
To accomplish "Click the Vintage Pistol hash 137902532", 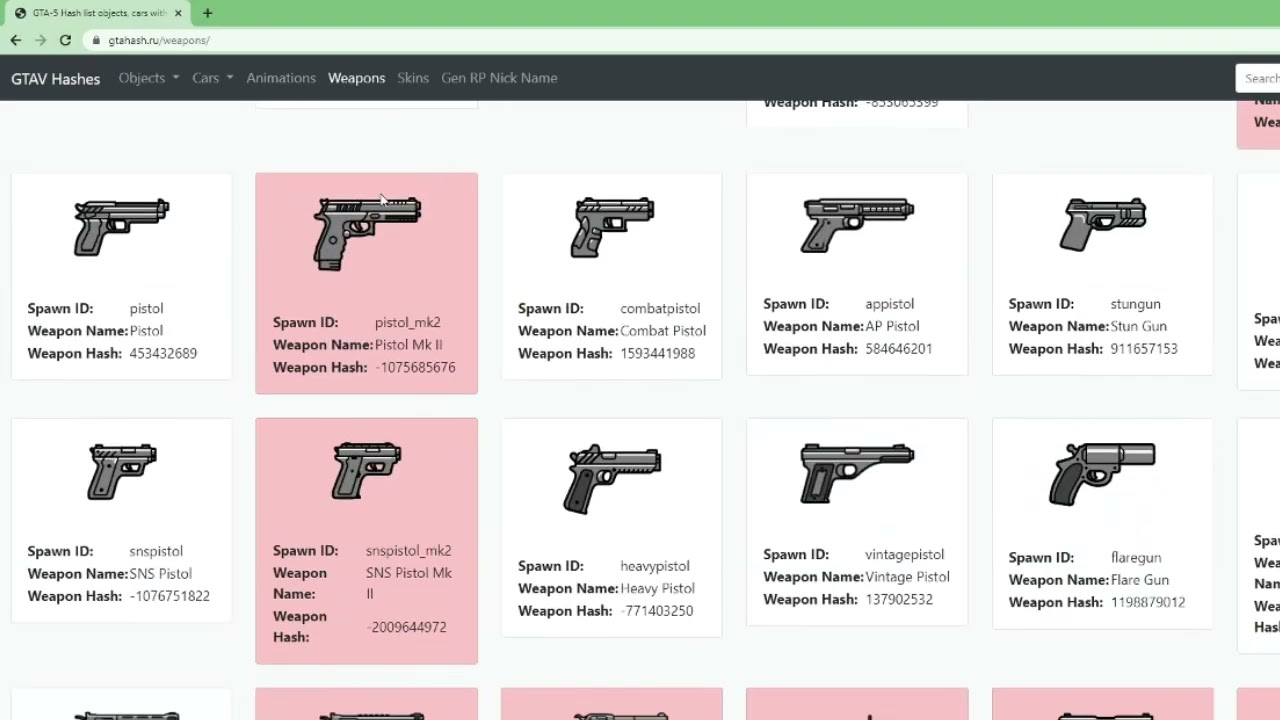I will click(898, 599).
